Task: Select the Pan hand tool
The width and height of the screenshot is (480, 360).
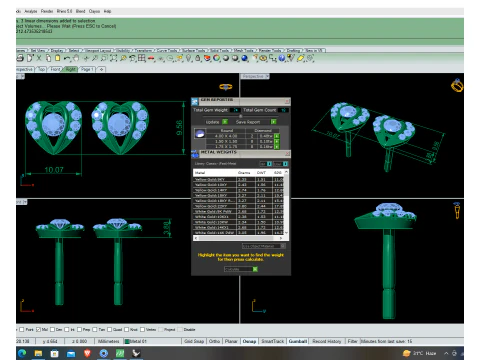Action: [76, 58]
